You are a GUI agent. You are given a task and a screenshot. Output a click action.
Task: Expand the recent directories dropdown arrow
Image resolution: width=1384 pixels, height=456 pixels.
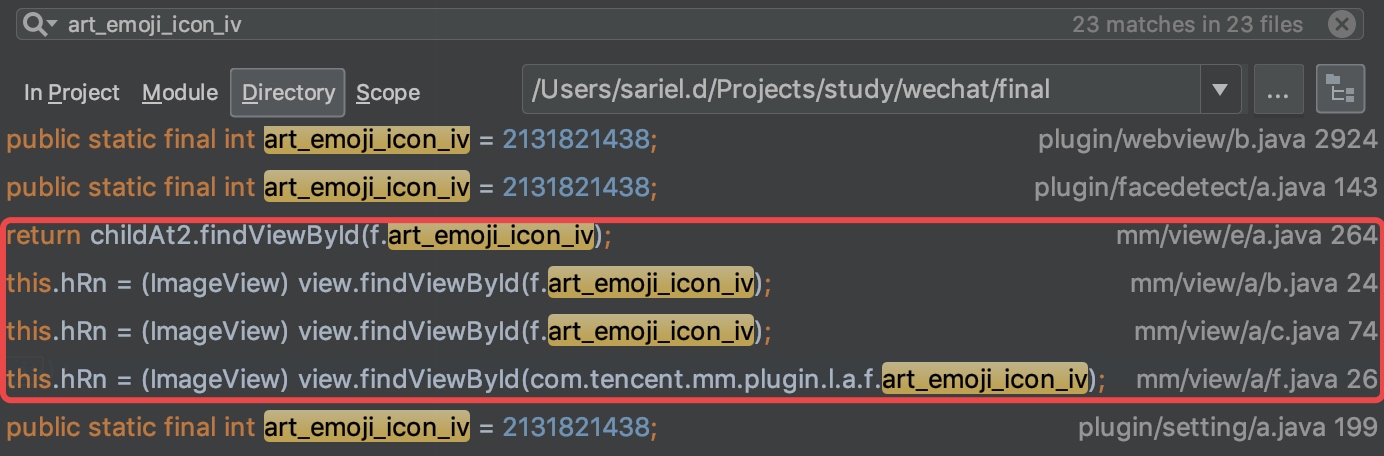pyautogui.click(x=1220, y=91)
